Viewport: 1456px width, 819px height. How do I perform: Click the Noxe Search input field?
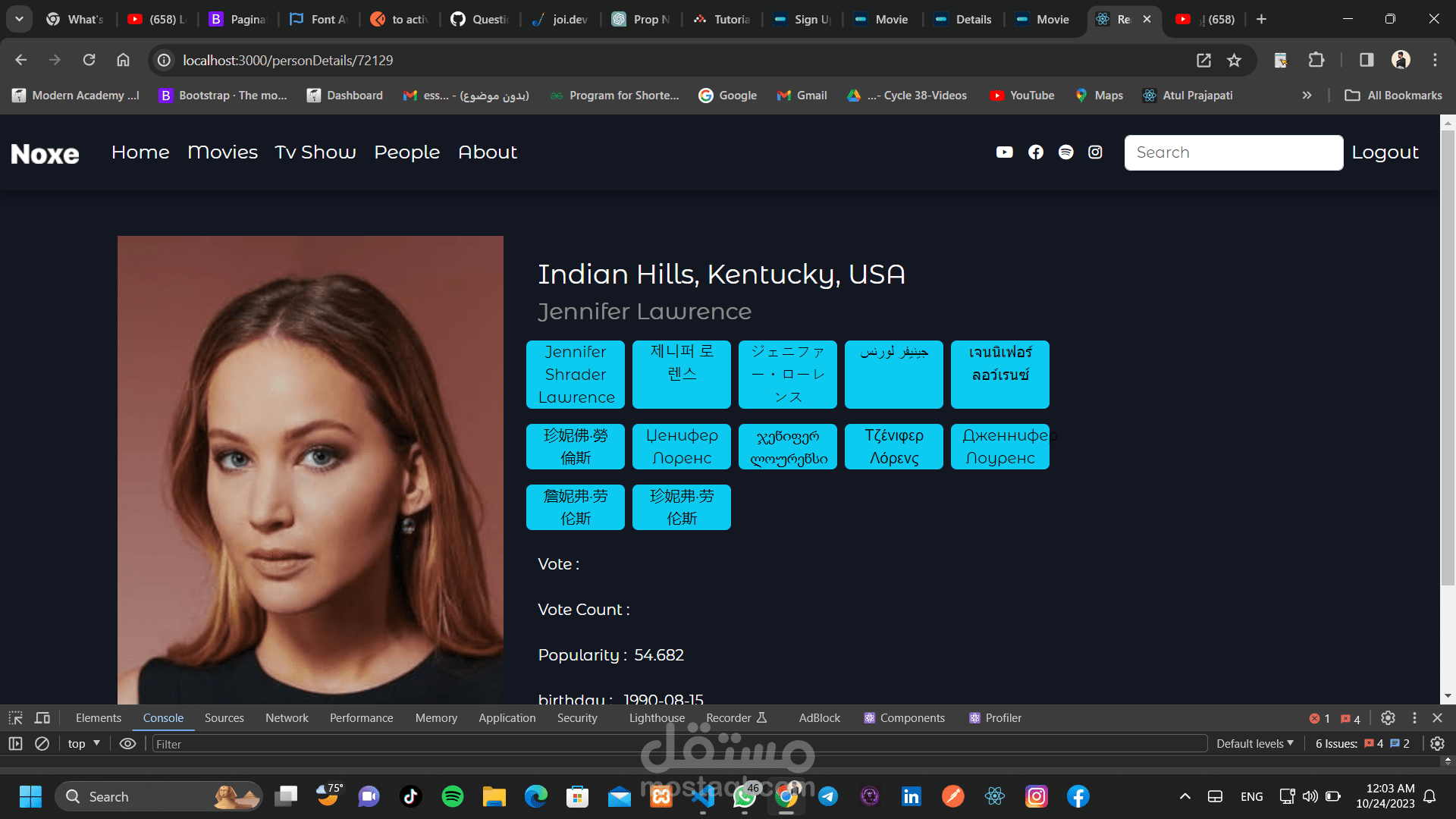tap(1233, 152)
